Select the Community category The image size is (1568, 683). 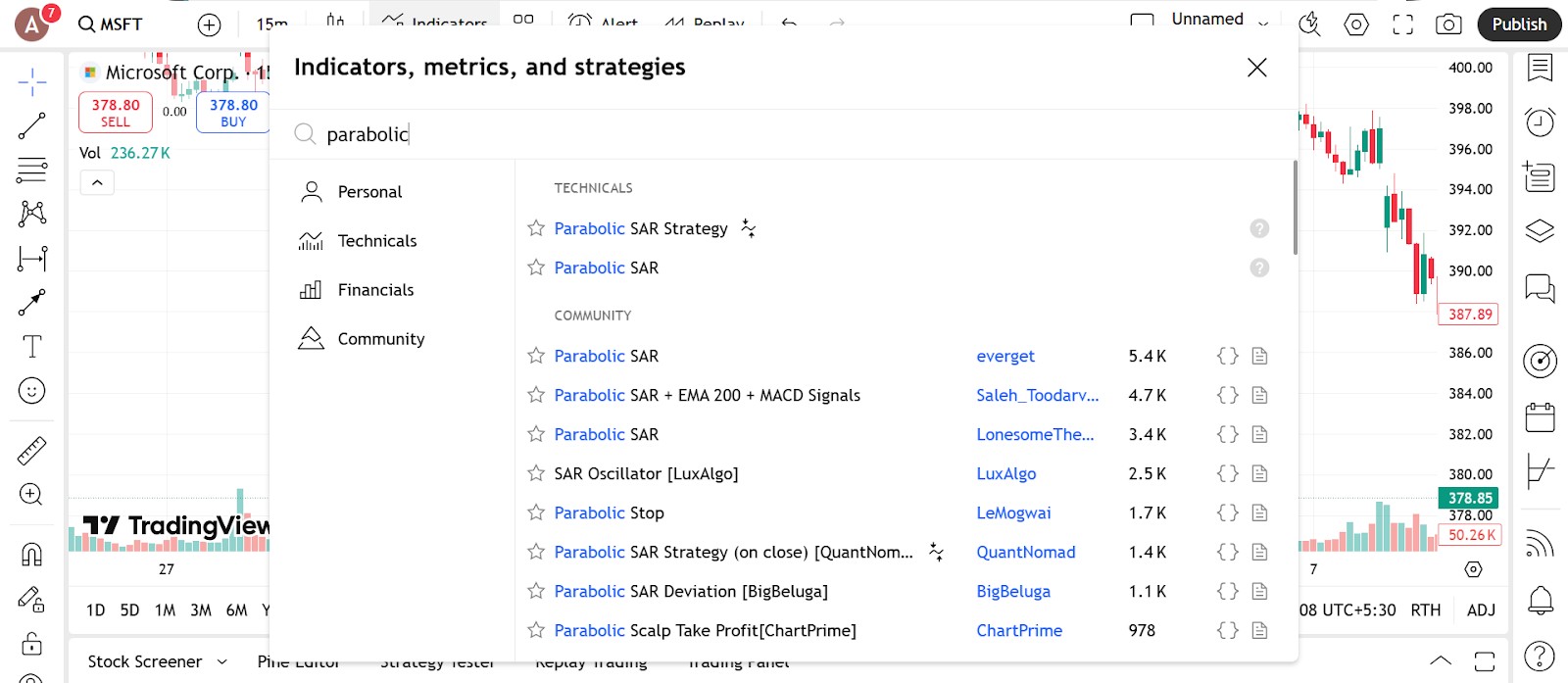tap(381, 339)
